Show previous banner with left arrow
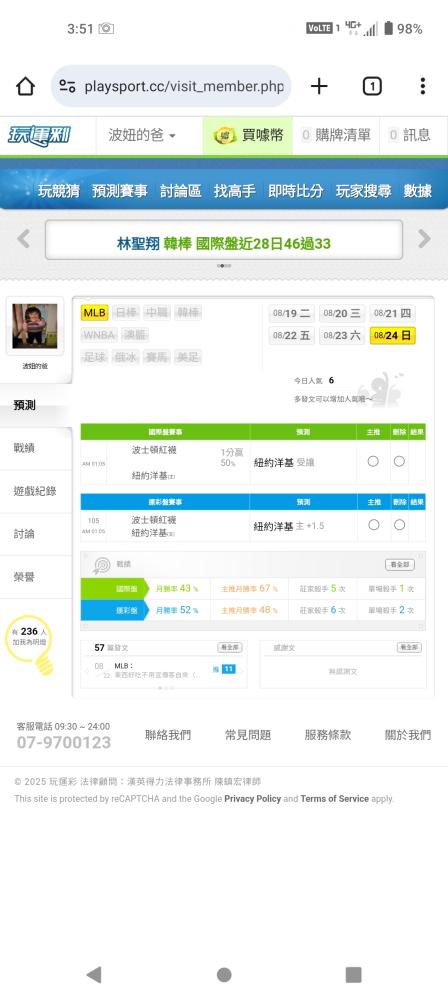Screen dimensions: 448x1000 (24, 239)
